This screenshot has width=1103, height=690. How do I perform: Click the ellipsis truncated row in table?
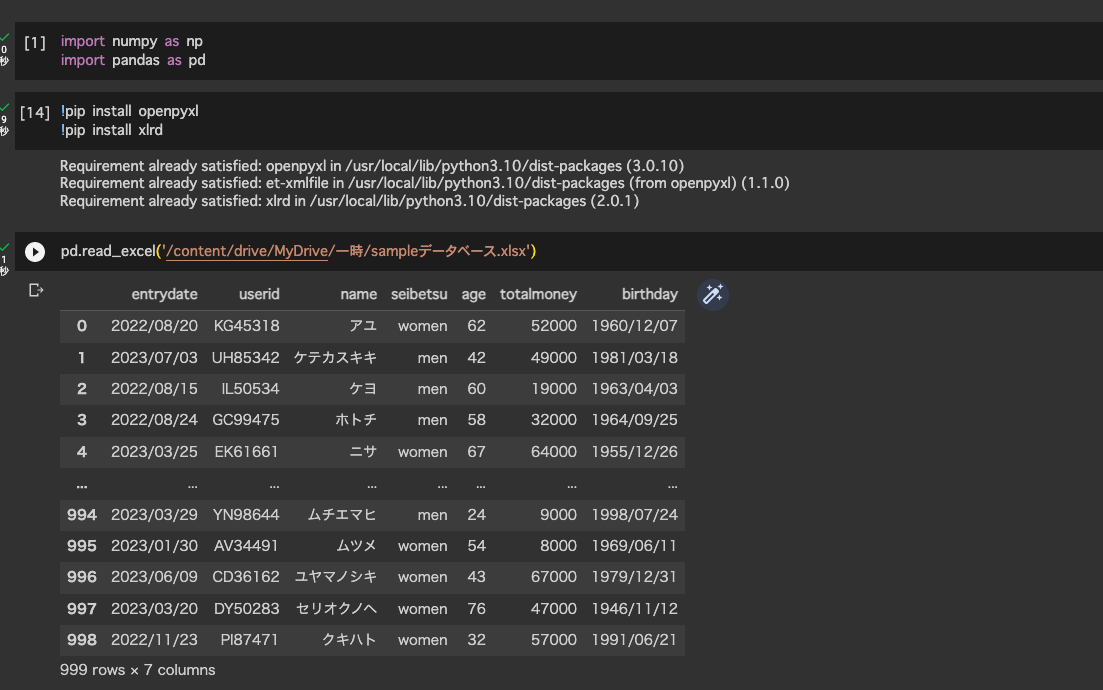pos(372,485)
